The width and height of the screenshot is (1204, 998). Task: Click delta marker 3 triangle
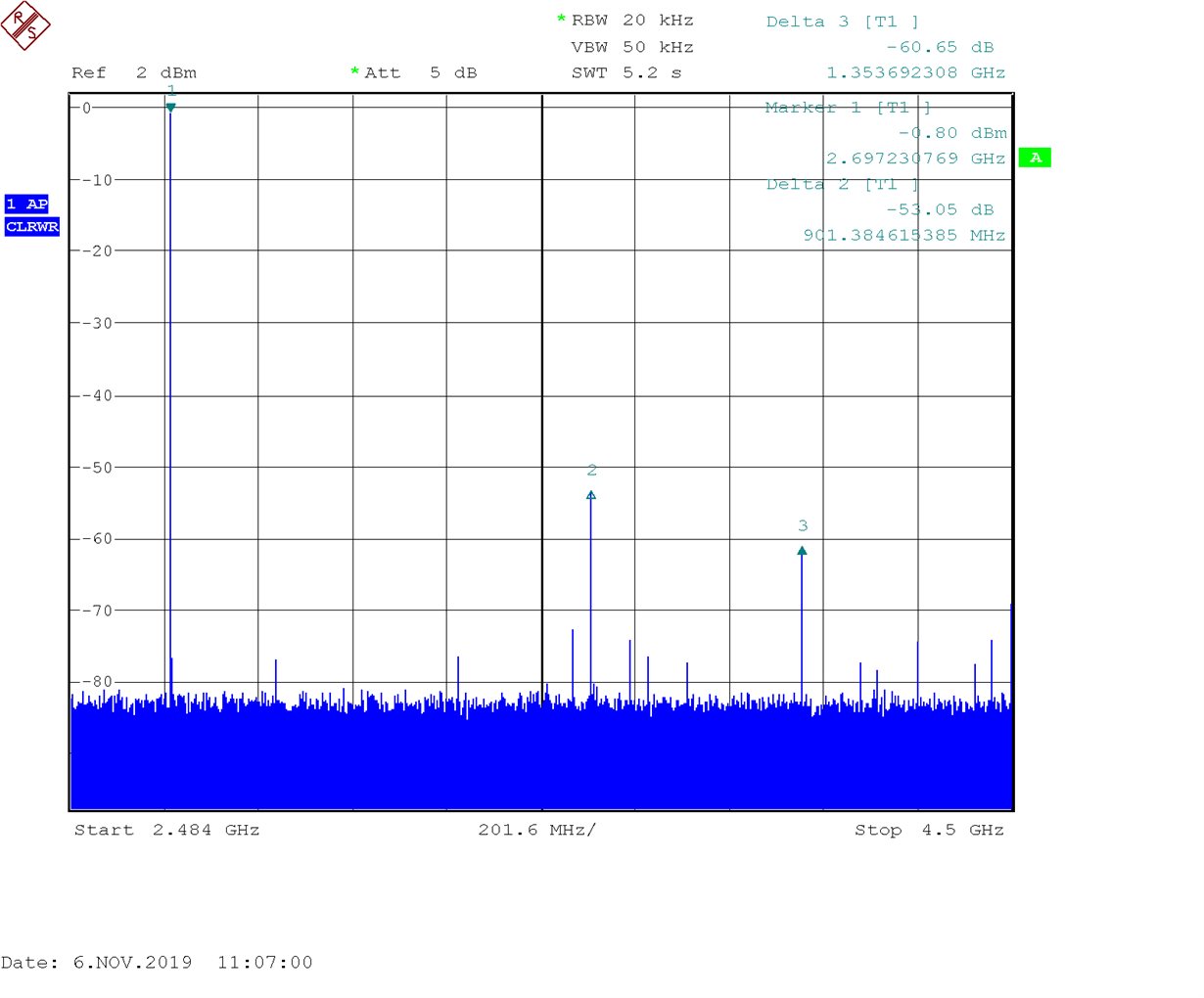pyautogui.click(x=802, y=551)
